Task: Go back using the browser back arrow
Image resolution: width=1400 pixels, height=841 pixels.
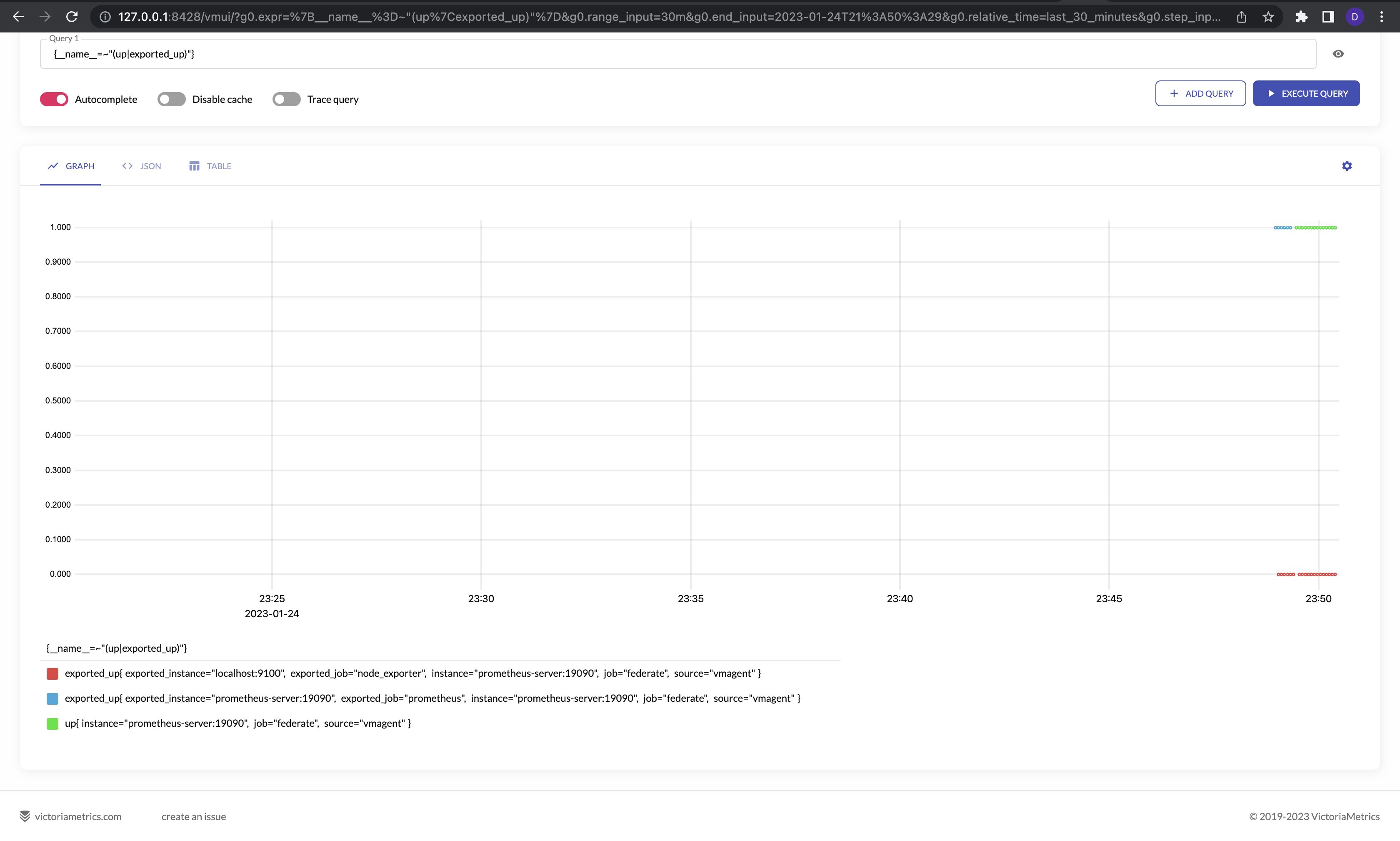Action: pyautogui.click(x=19, y=16)
